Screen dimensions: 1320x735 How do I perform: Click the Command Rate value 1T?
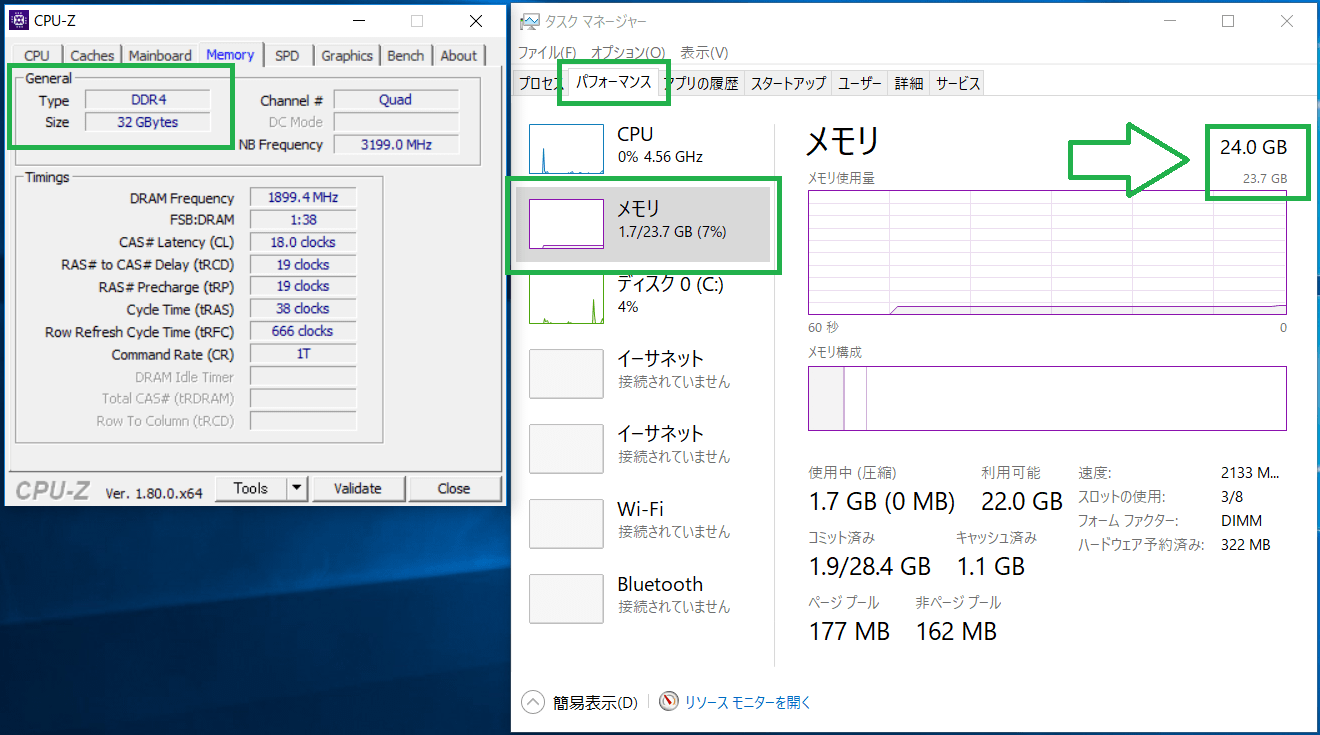303,354
